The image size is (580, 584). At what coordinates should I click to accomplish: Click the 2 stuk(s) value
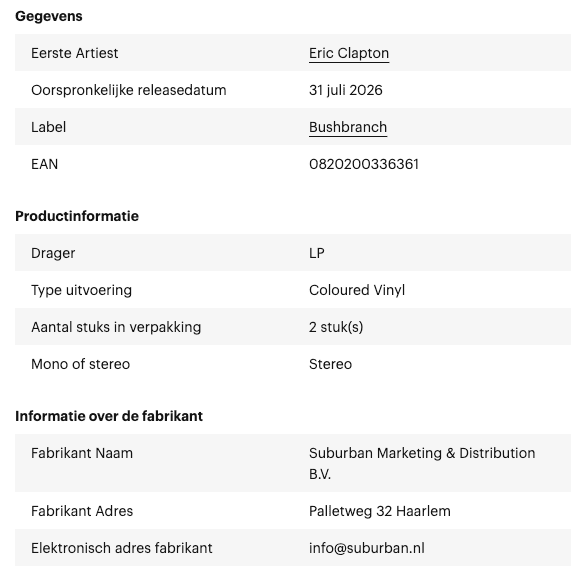point(336,327)
